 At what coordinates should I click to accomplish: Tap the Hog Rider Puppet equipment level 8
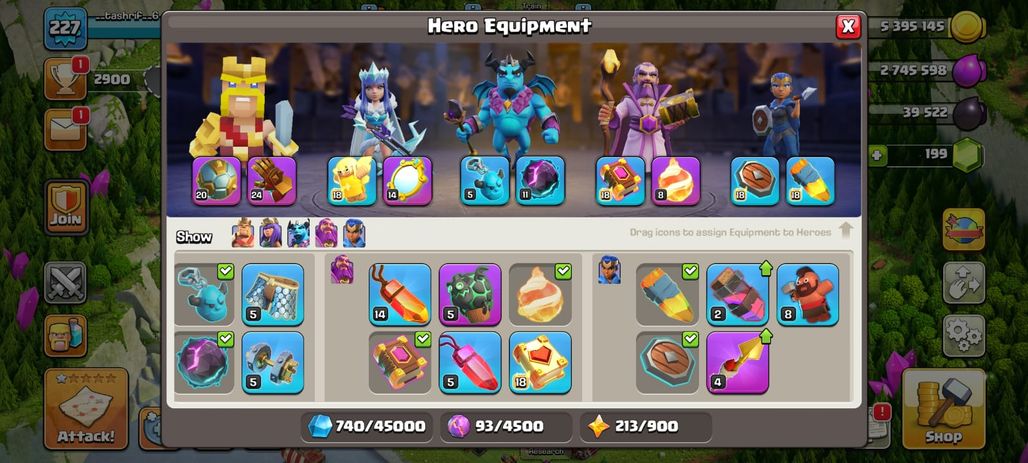(x=808, y=294)
